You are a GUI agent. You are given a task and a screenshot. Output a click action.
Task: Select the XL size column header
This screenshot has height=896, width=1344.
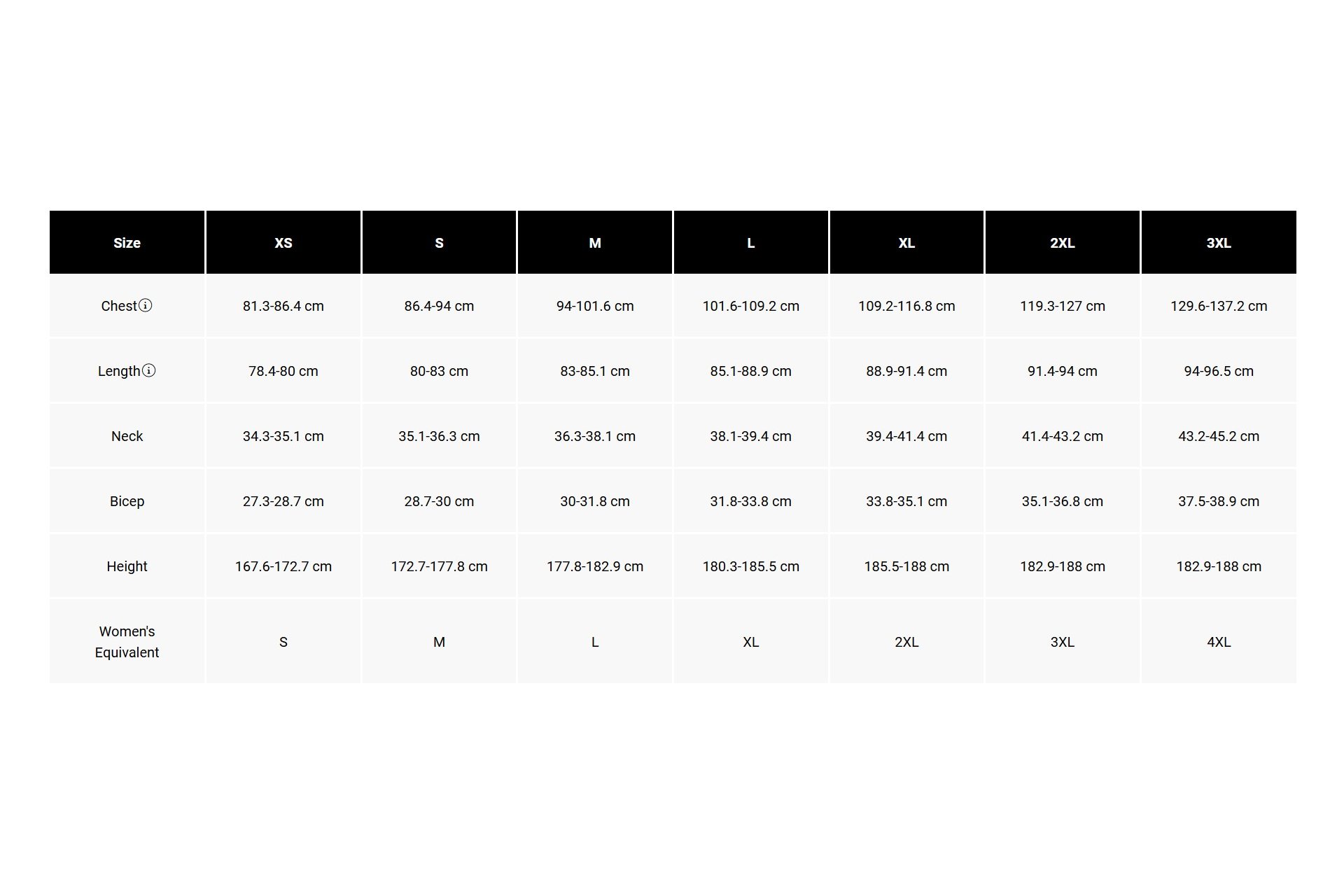coord(906,242)
